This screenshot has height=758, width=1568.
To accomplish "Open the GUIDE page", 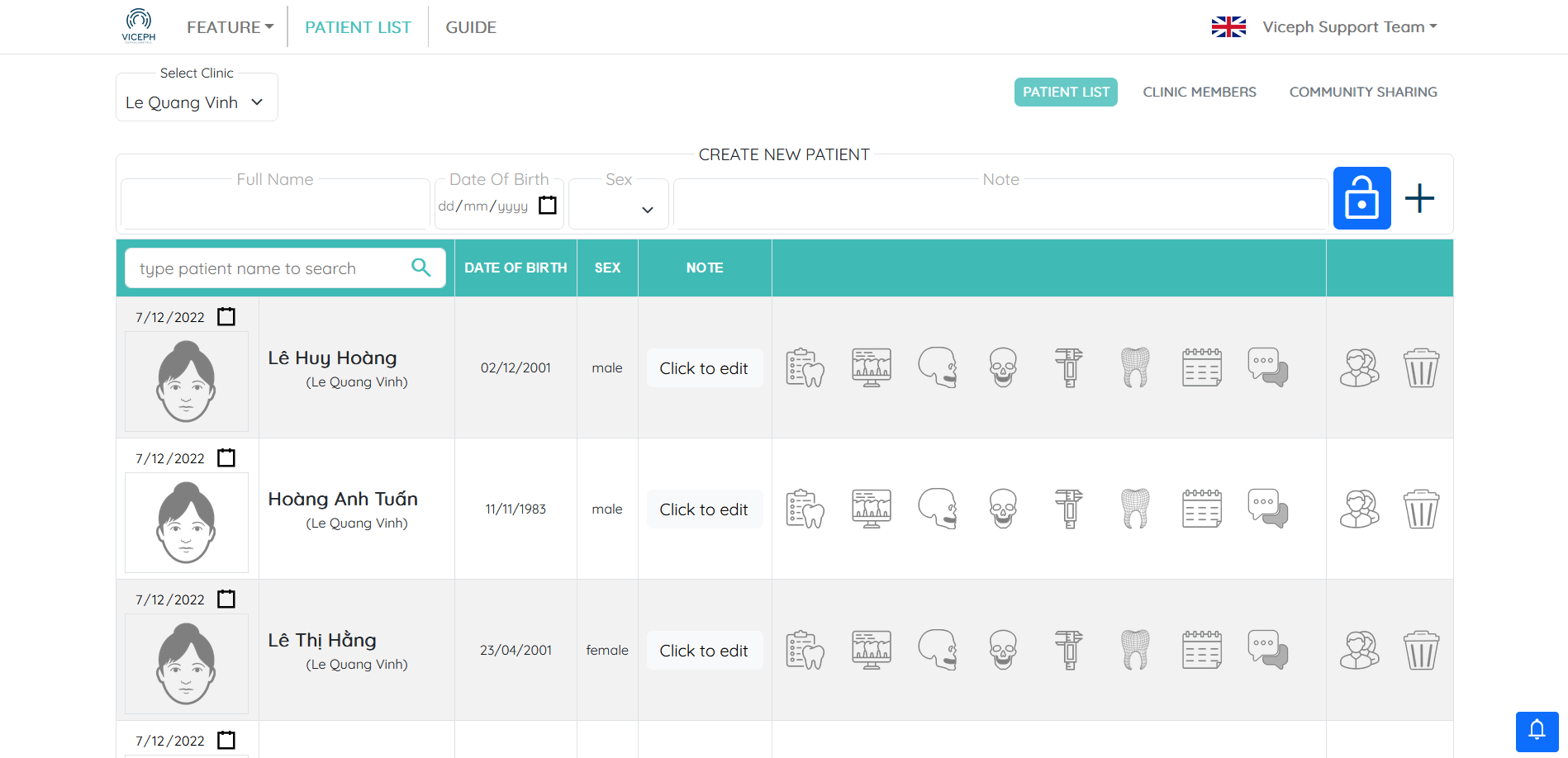I will 471,27.
